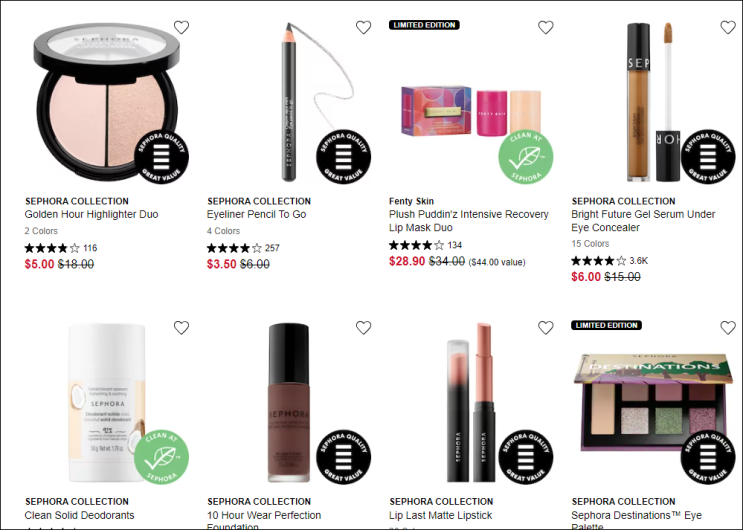Screen dimensions: 743x530
Task: Click Sephora Quality badge on eyeliner pencil
Action: pyautogui.click(x=344, y=157)
